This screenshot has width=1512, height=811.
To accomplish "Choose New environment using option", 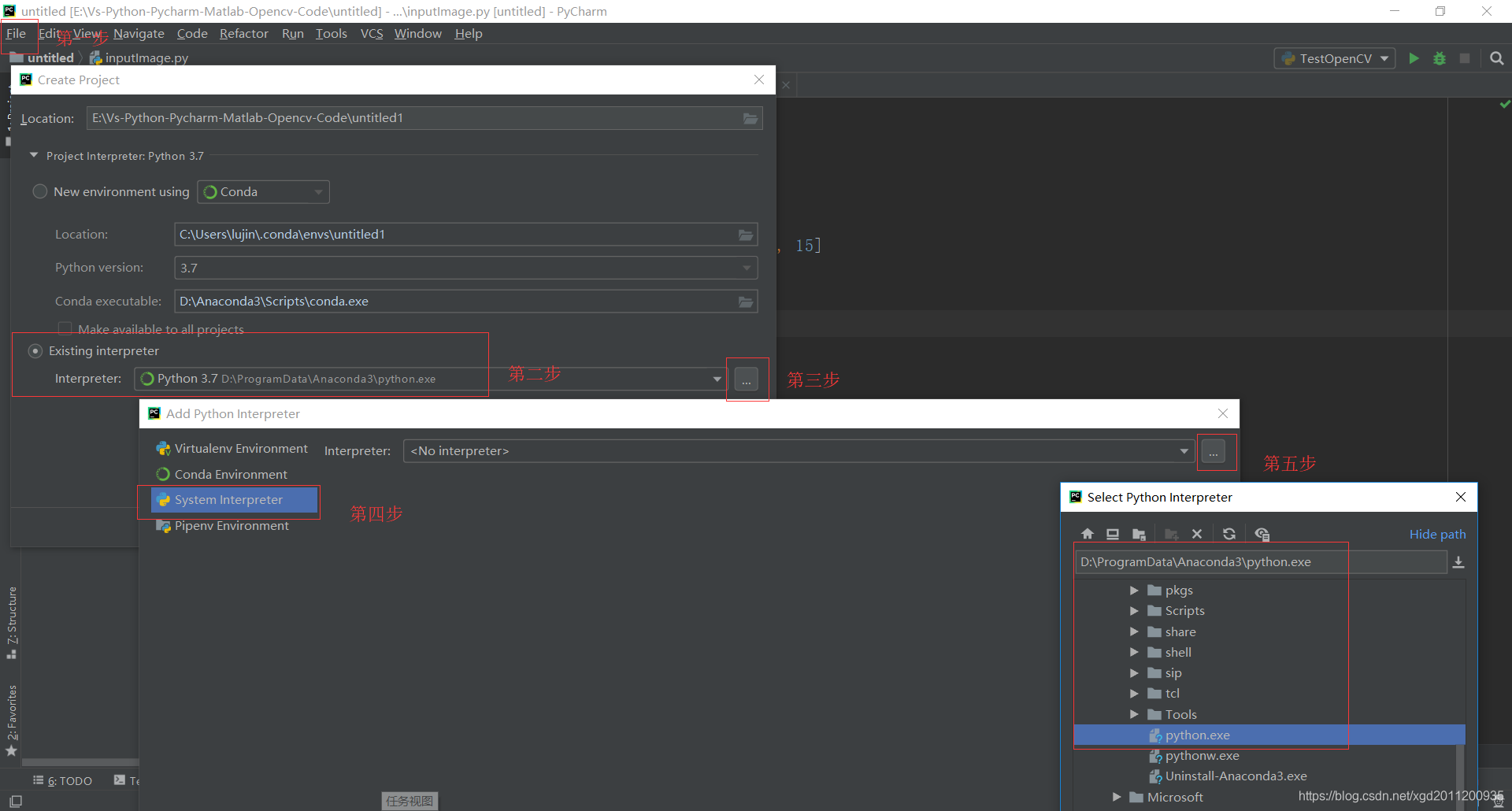I will pyautogui.click(x=39, y=191).
